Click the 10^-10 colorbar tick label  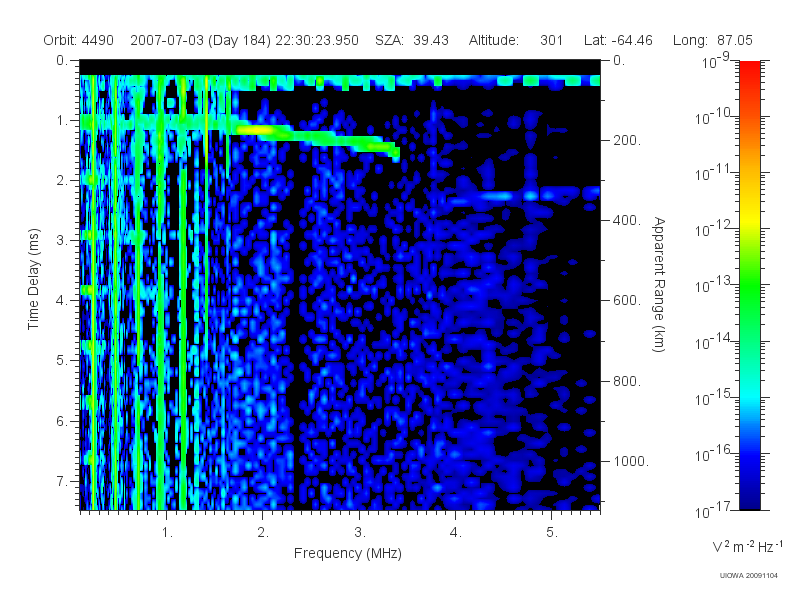(715, 118)
